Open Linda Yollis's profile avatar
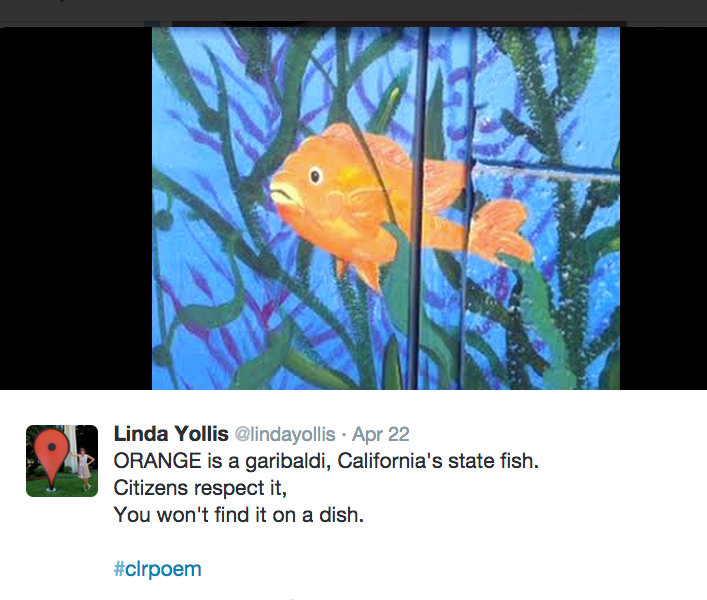 click(x=62, y=461)
